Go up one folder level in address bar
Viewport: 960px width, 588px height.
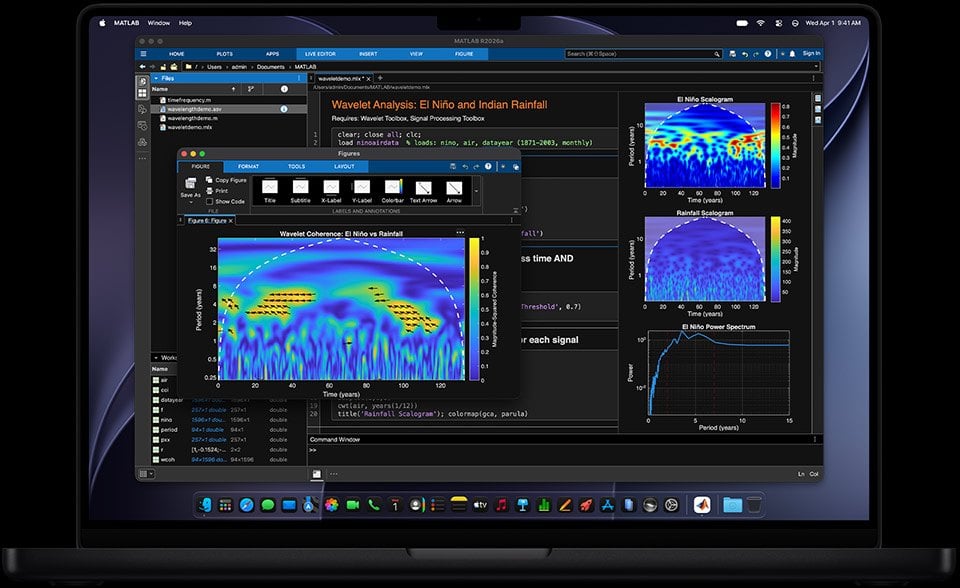click(x=163, y=67)
